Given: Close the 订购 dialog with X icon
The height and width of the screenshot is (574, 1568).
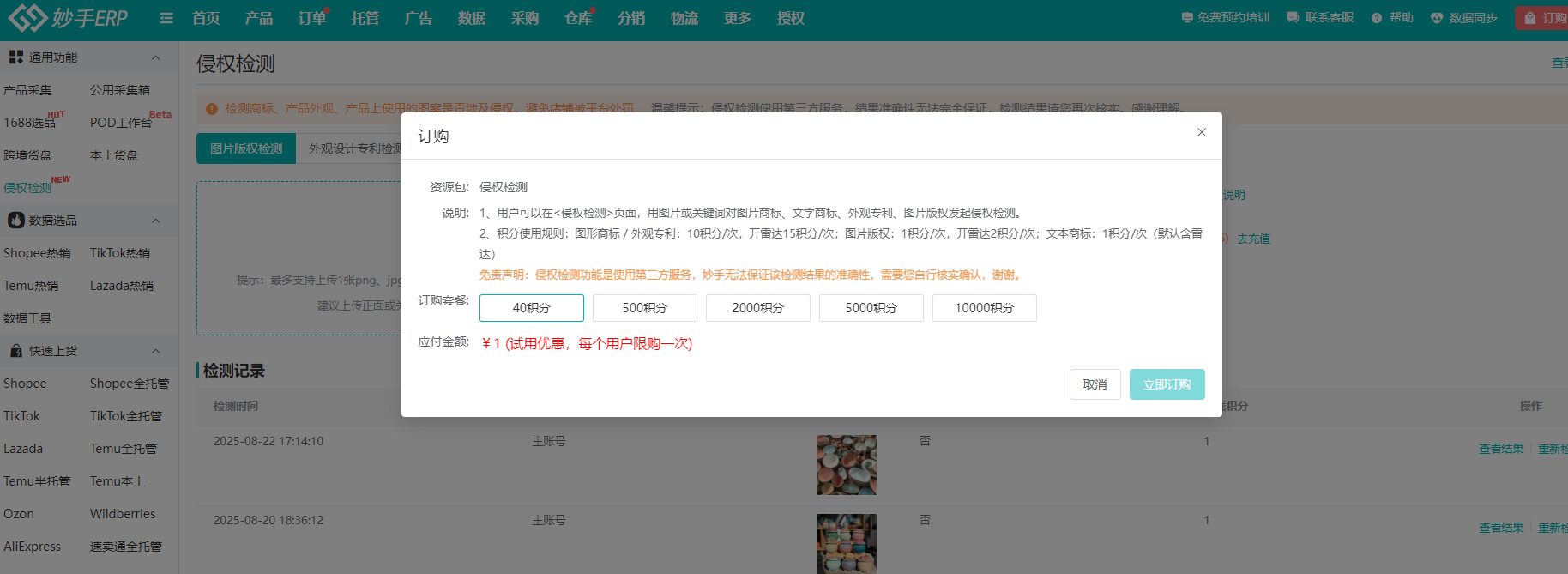Looking at the screenshot, I should [x=1201, y=132].
